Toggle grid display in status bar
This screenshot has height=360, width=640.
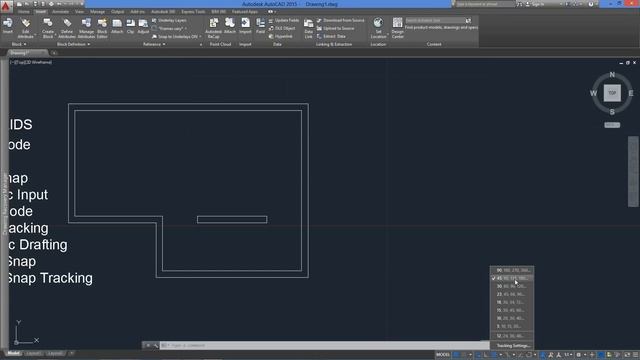pos(456,355)
